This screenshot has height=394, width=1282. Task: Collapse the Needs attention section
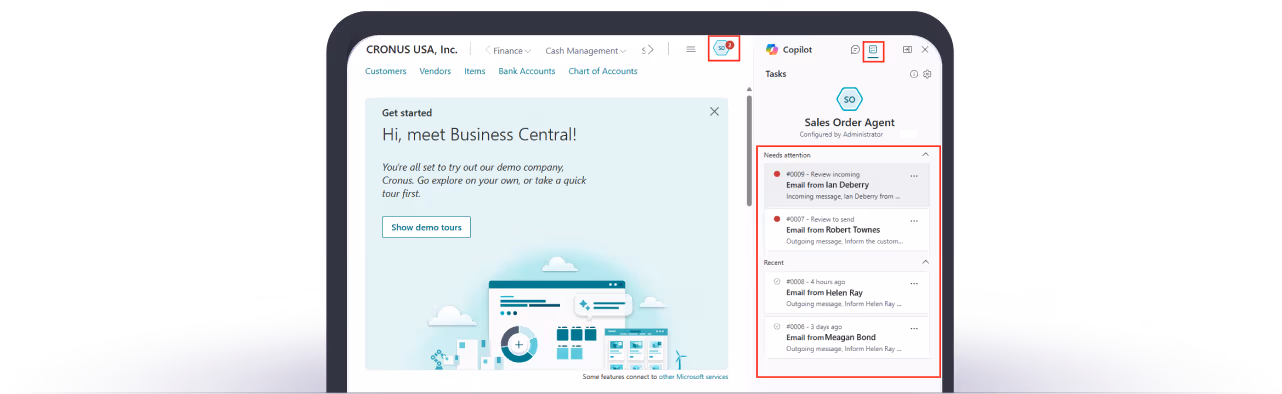click(925, 155)
